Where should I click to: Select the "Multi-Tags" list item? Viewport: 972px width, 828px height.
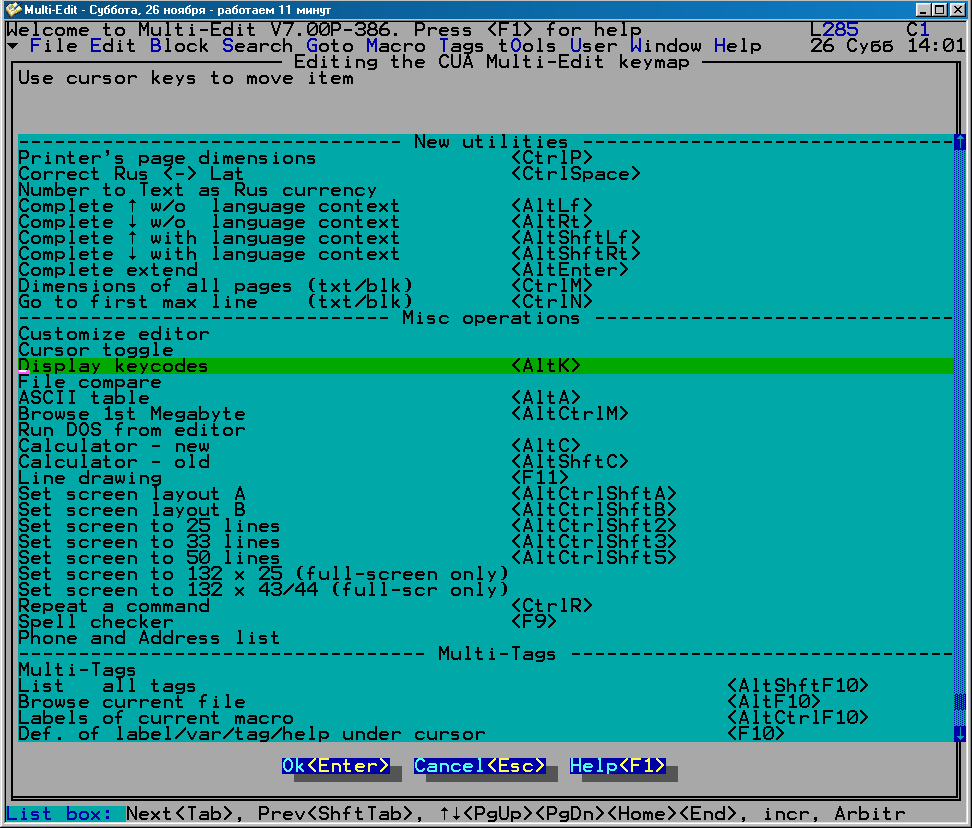(x=485, y=671)
